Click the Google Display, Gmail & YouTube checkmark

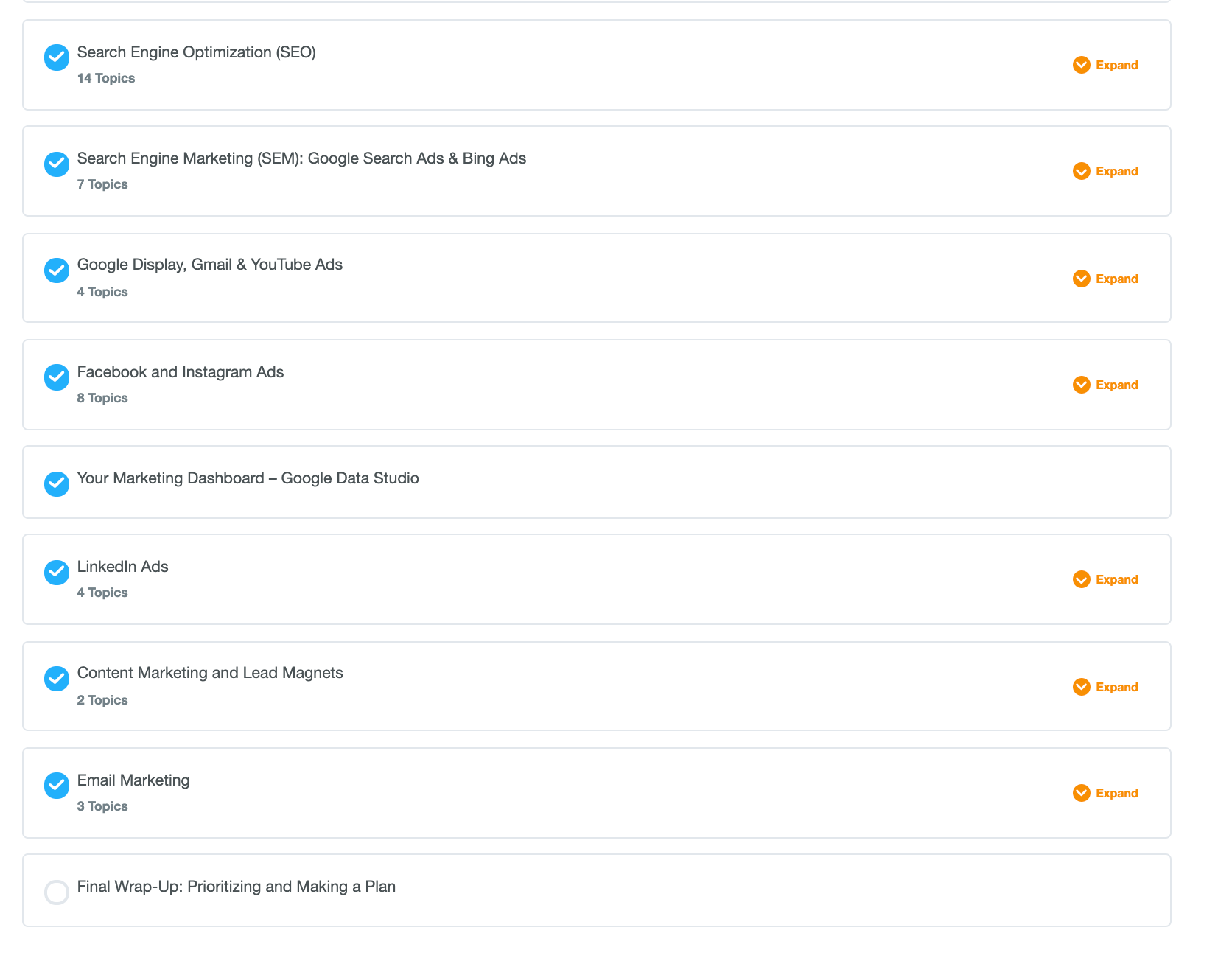tap(57, 270)
